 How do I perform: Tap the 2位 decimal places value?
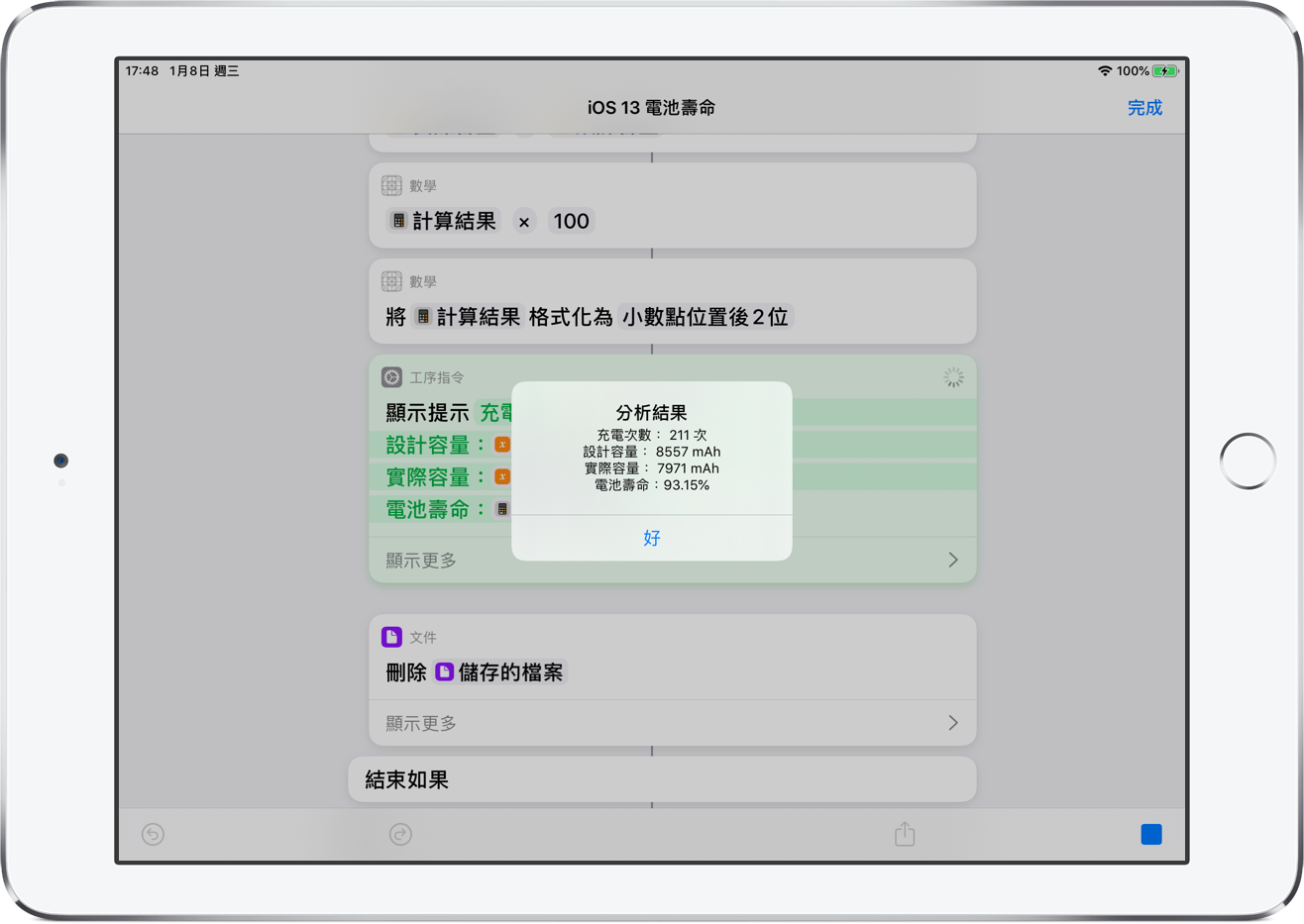(771, 317)
